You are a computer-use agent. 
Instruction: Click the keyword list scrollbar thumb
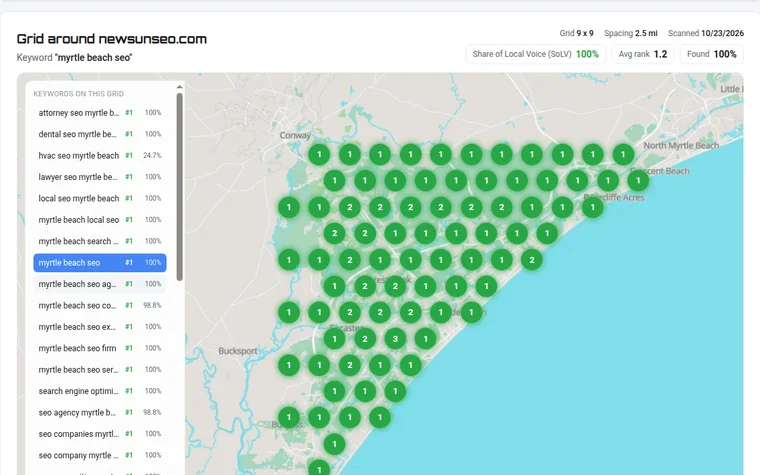point(179,187)
